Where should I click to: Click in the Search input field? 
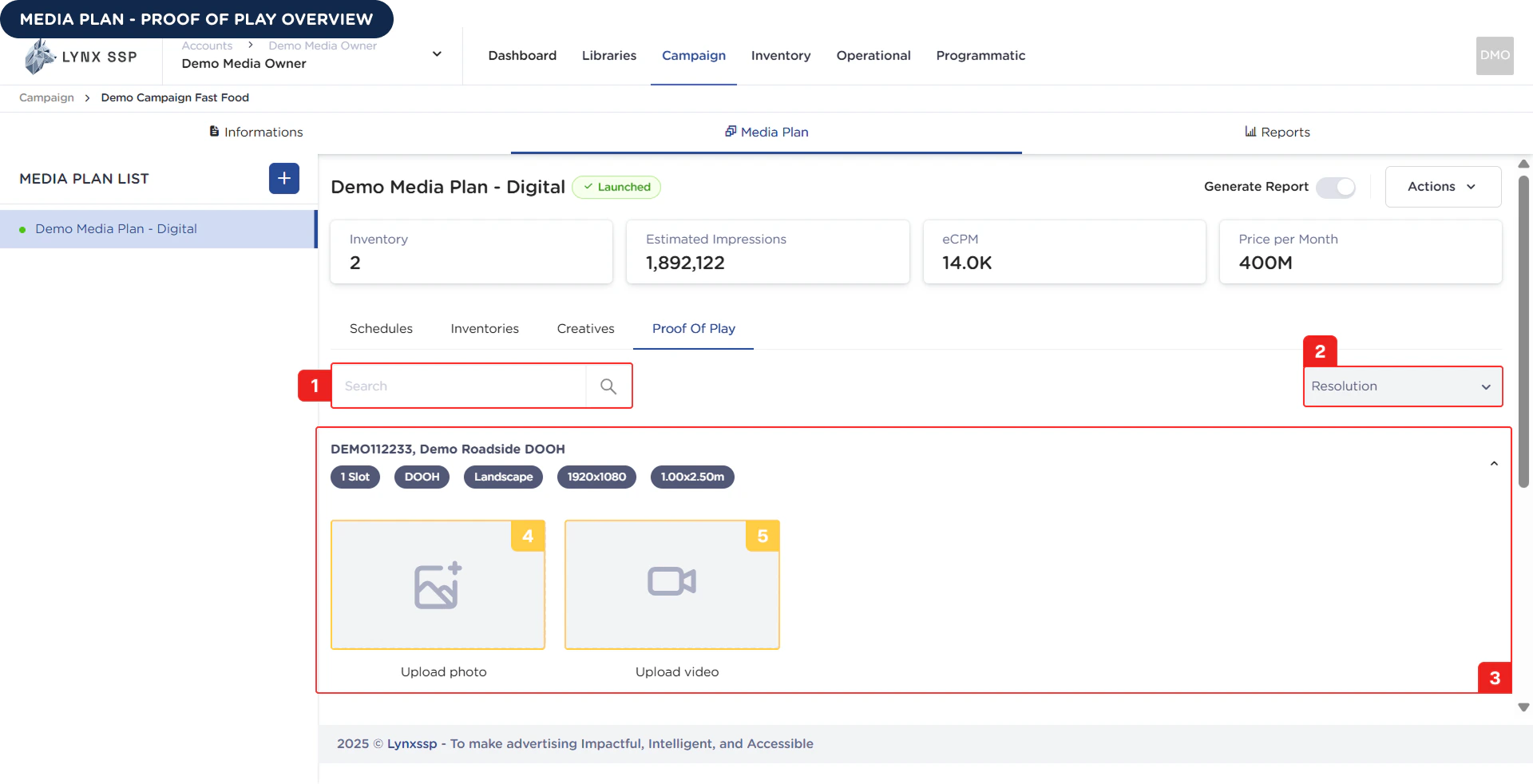pos(459,386)
